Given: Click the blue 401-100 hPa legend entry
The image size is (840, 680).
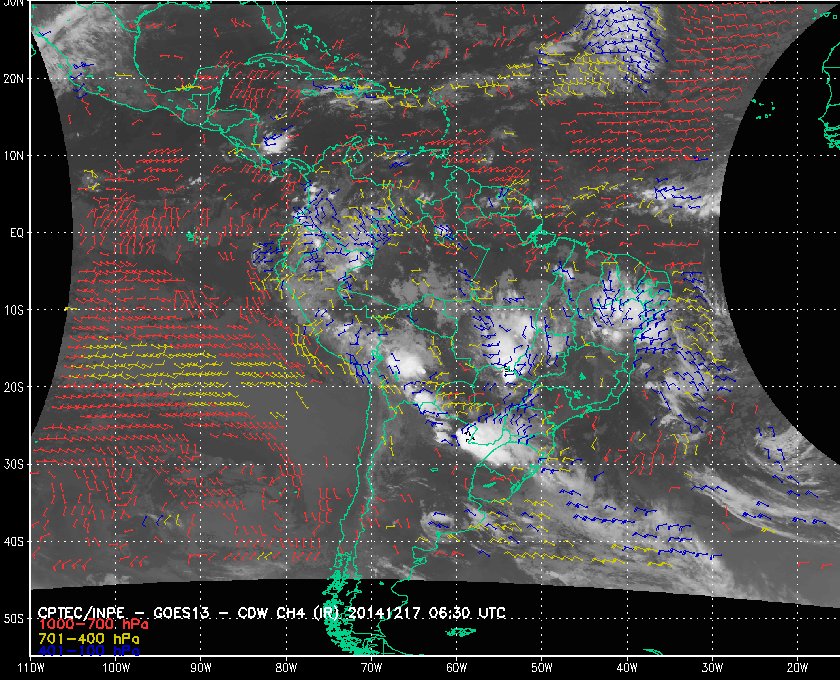Looking at the screenshot, I should point(89,651).
